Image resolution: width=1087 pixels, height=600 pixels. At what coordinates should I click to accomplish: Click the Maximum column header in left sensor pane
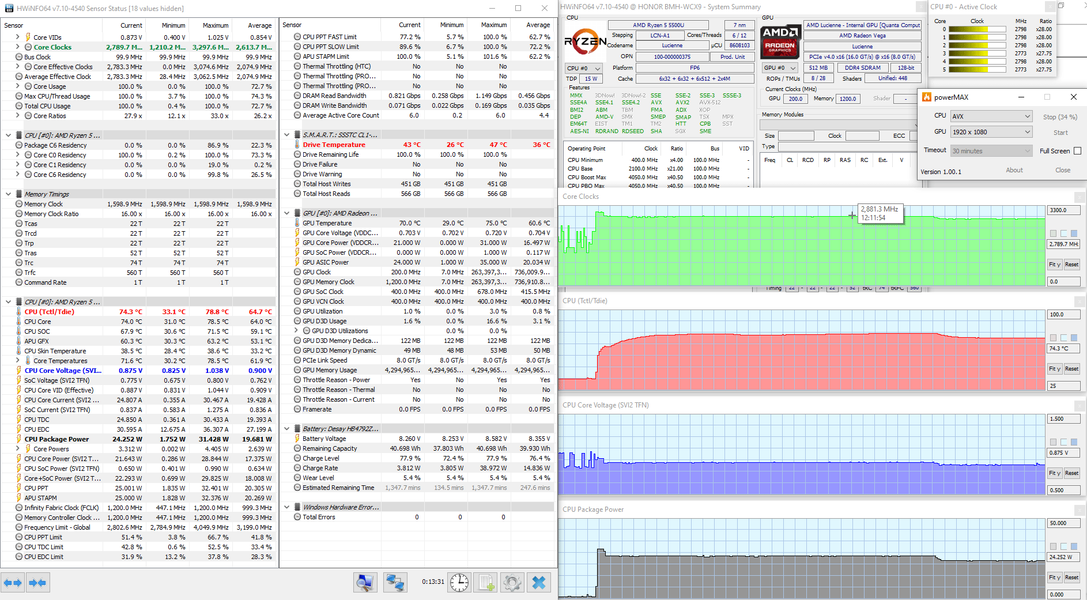coord(216,25)
